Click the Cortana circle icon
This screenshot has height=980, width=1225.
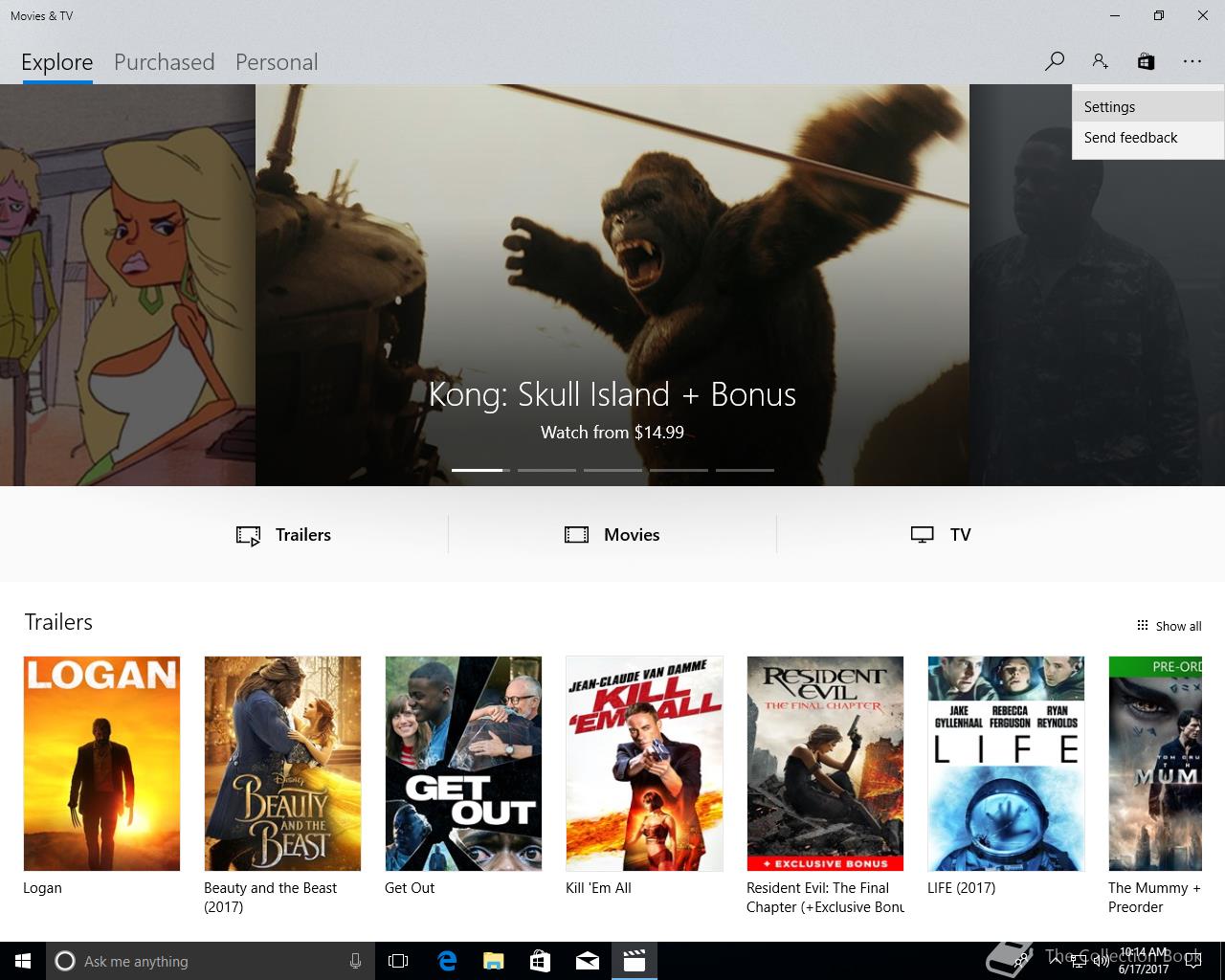tap(64, 961)
